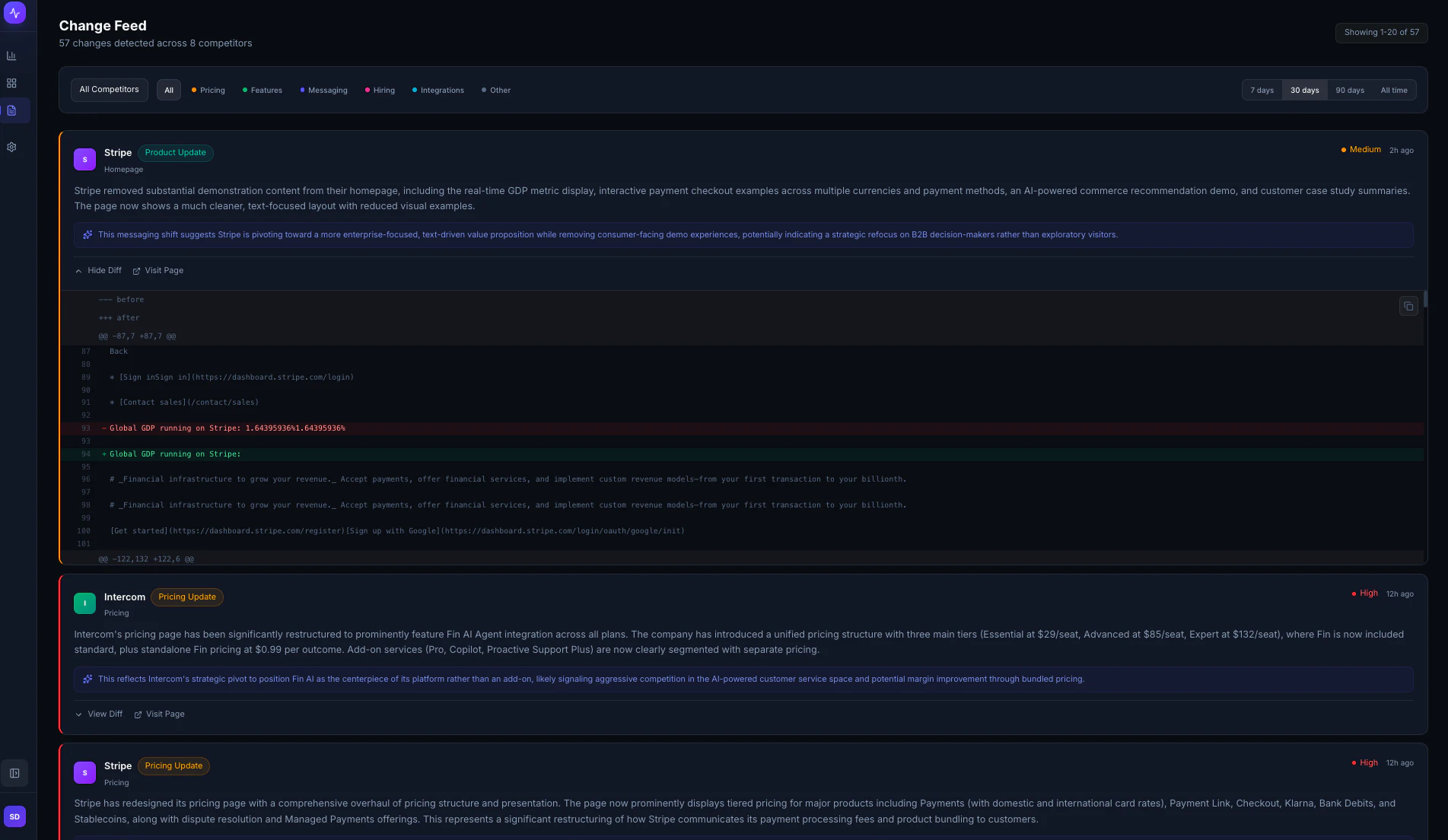Expand Intercom diff with View Diff

99,714
